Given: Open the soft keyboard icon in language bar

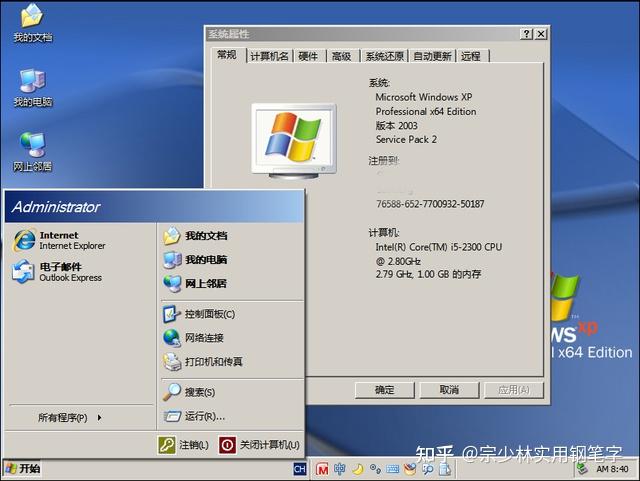Looking at the screenshot, I should (x=393, y=469).
